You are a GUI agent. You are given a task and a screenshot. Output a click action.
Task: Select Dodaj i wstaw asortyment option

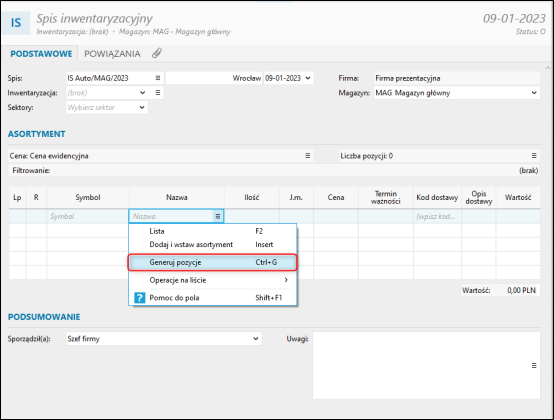coord(212,244)
